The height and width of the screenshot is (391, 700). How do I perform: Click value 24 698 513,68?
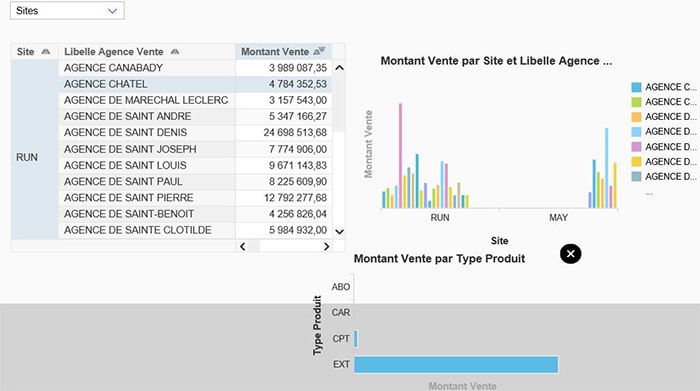tap(295, 133)
